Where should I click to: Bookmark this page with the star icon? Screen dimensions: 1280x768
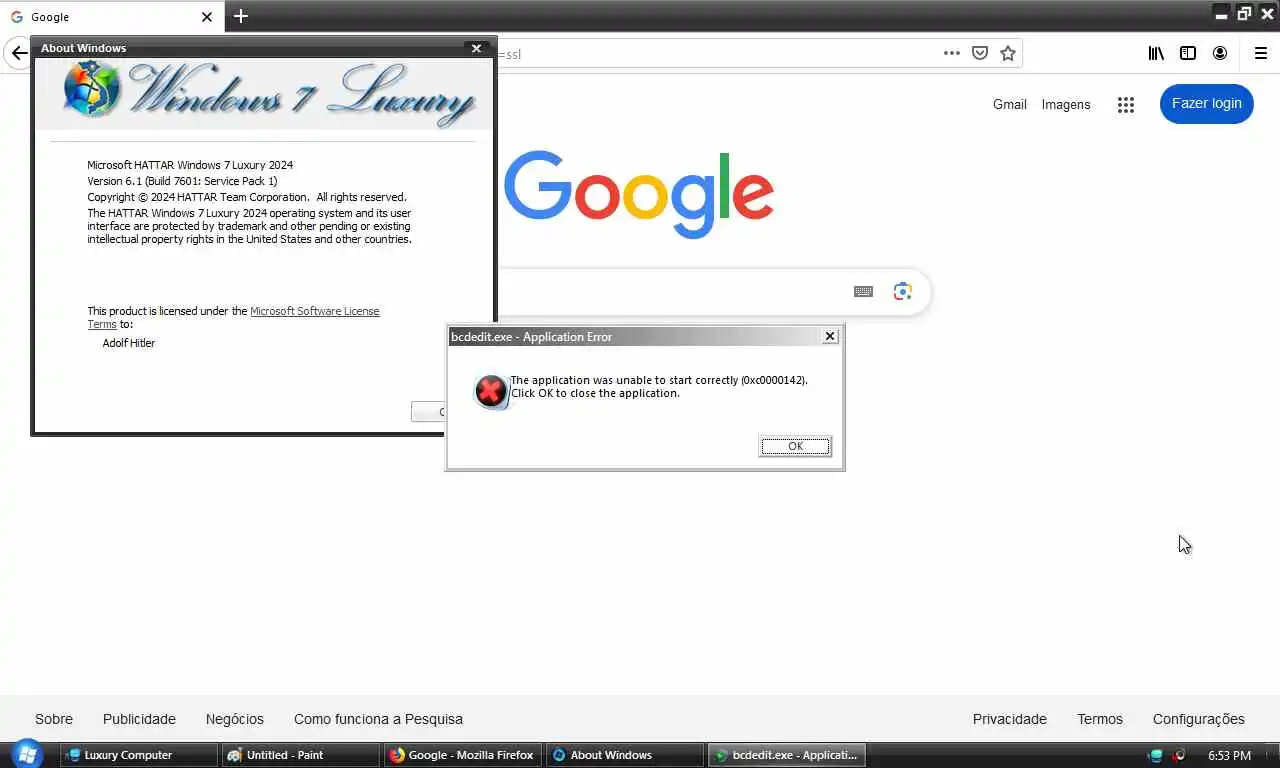point(1008,53)
